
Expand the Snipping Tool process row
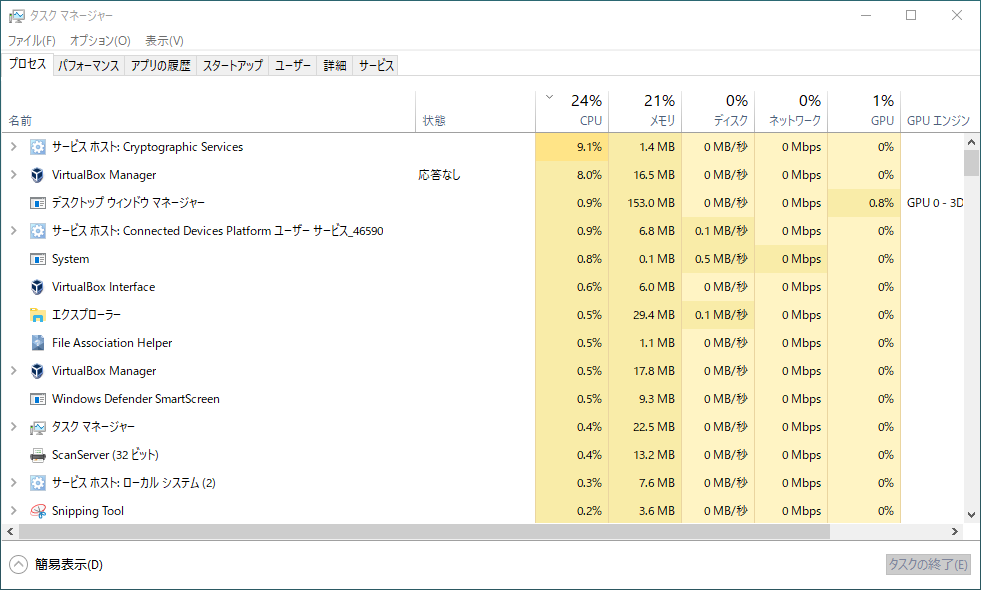(x=13, y=511)
